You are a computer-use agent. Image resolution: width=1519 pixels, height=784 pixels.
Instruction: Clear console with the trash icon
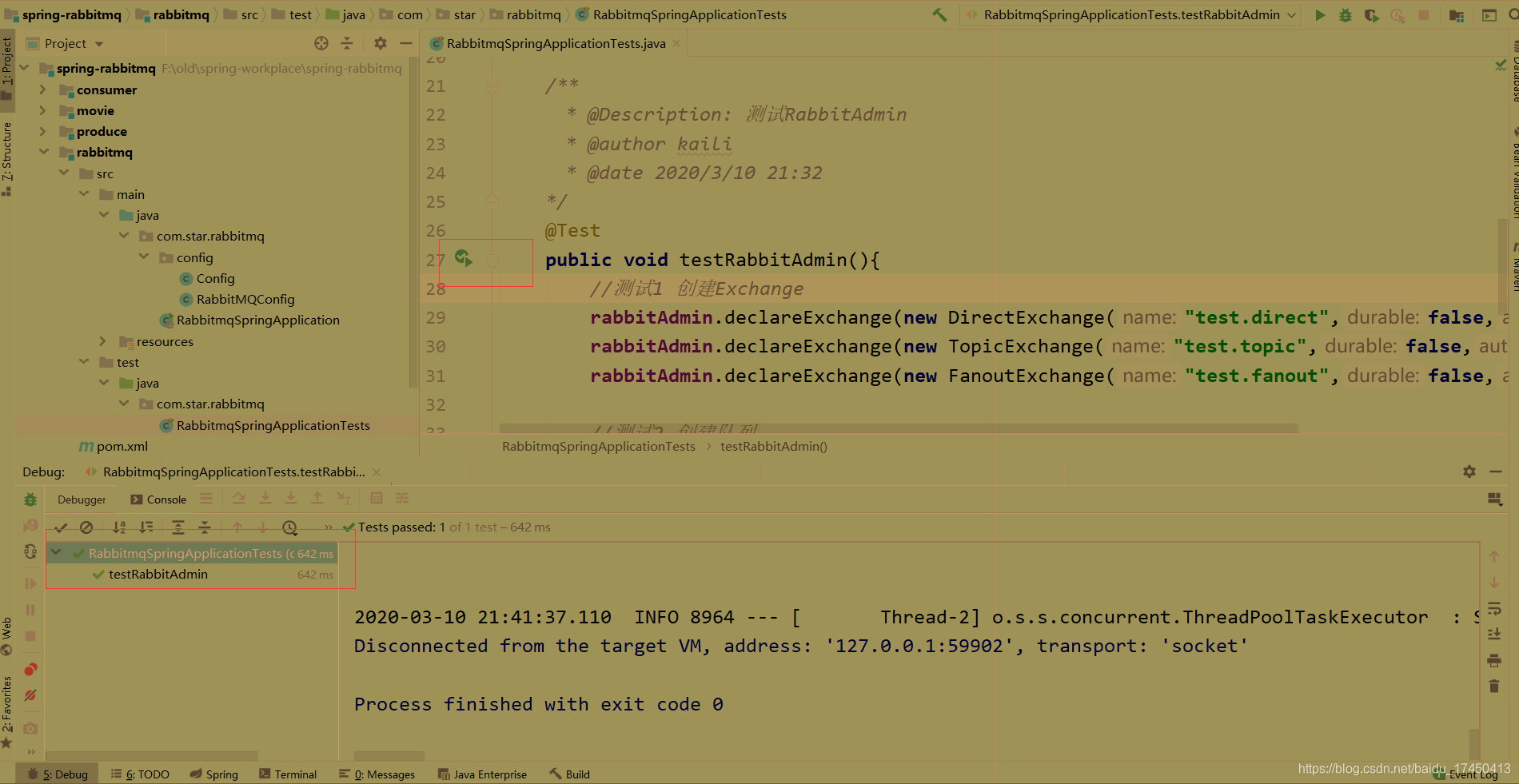pos(1493,686)
